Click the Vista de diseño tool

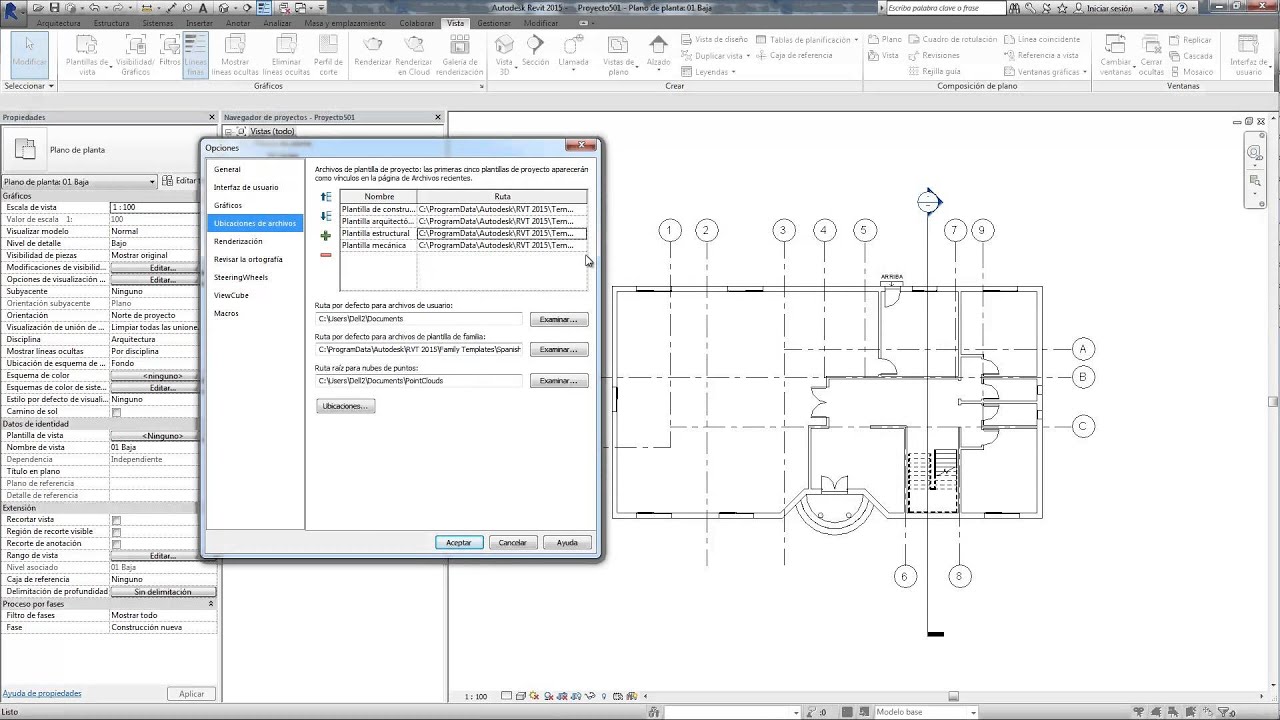(x=714, y=40)
